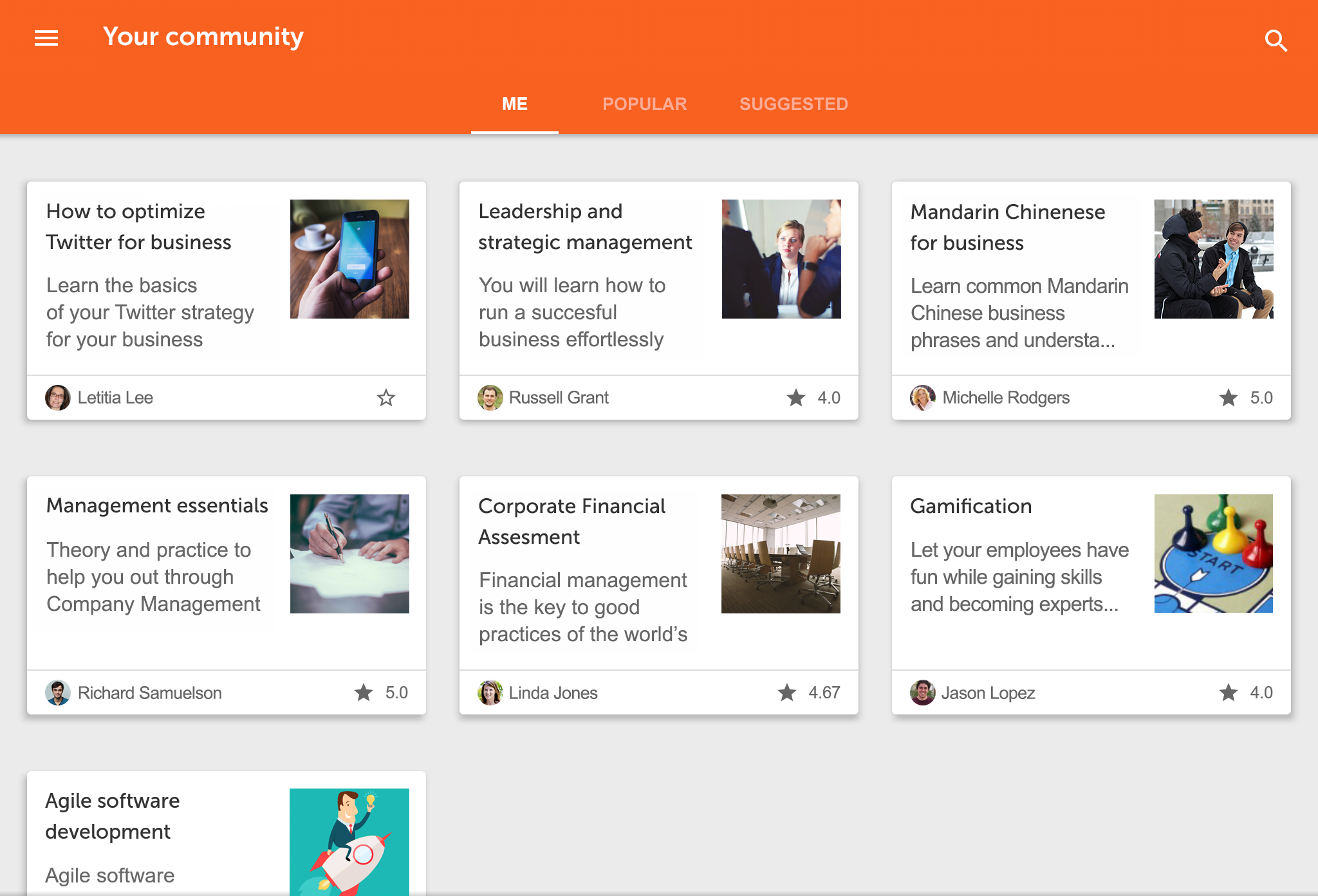Open the Management essentials signing-hand thumbnail
1318x896 pixels.
pyautogui.click(x=349, y=554)
